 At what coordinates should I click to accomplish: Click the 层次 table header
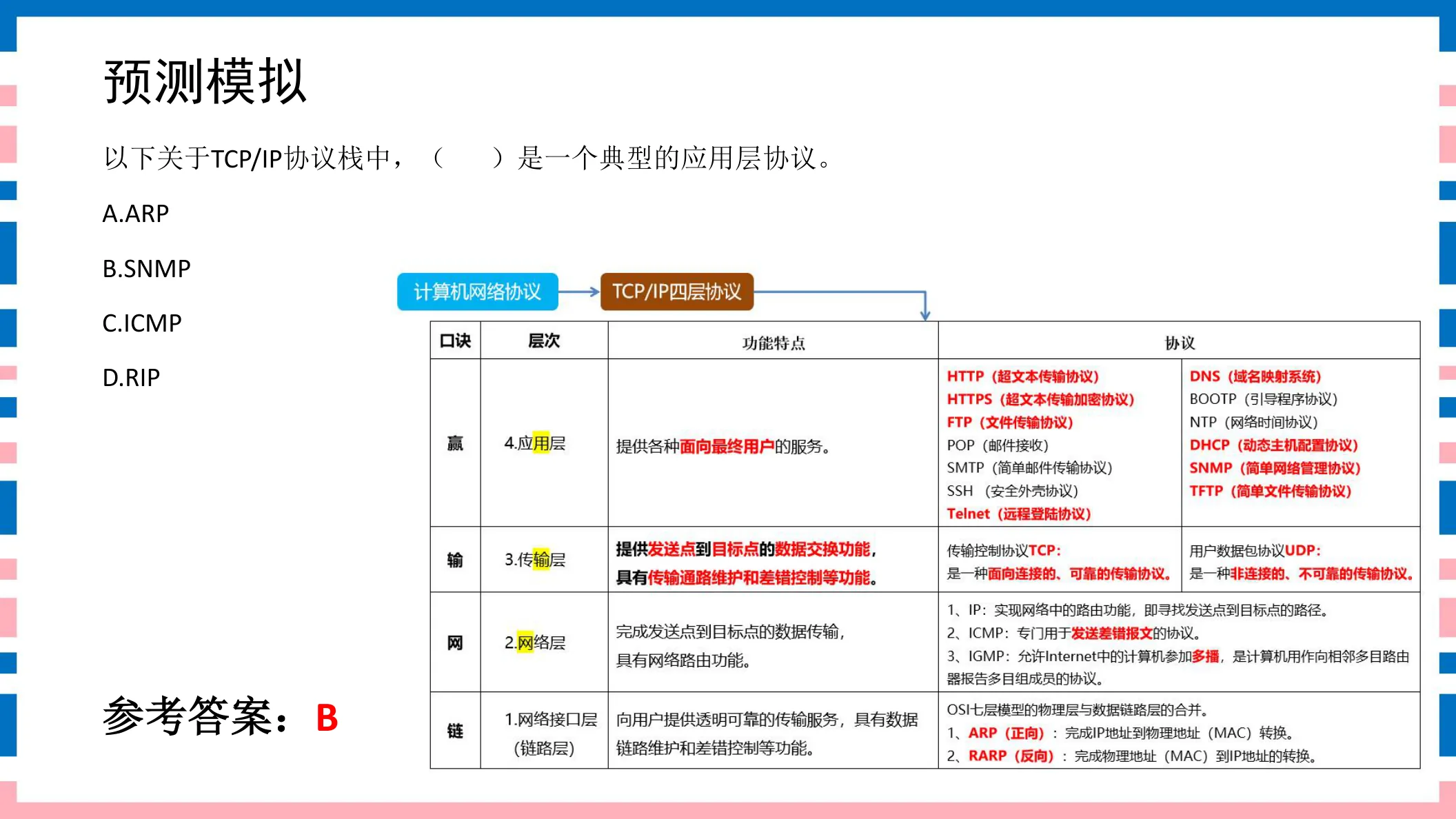(544, 341)
